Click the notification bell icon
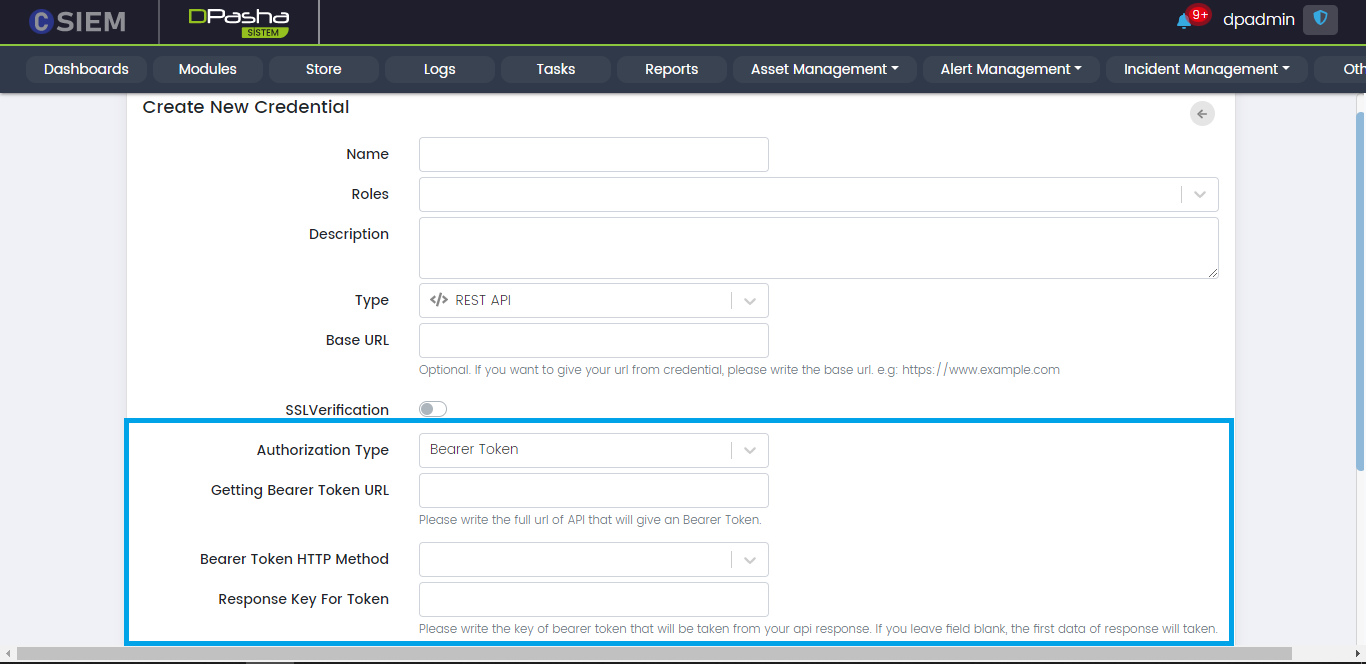1366x664 pixels. tap(1185, 20)
